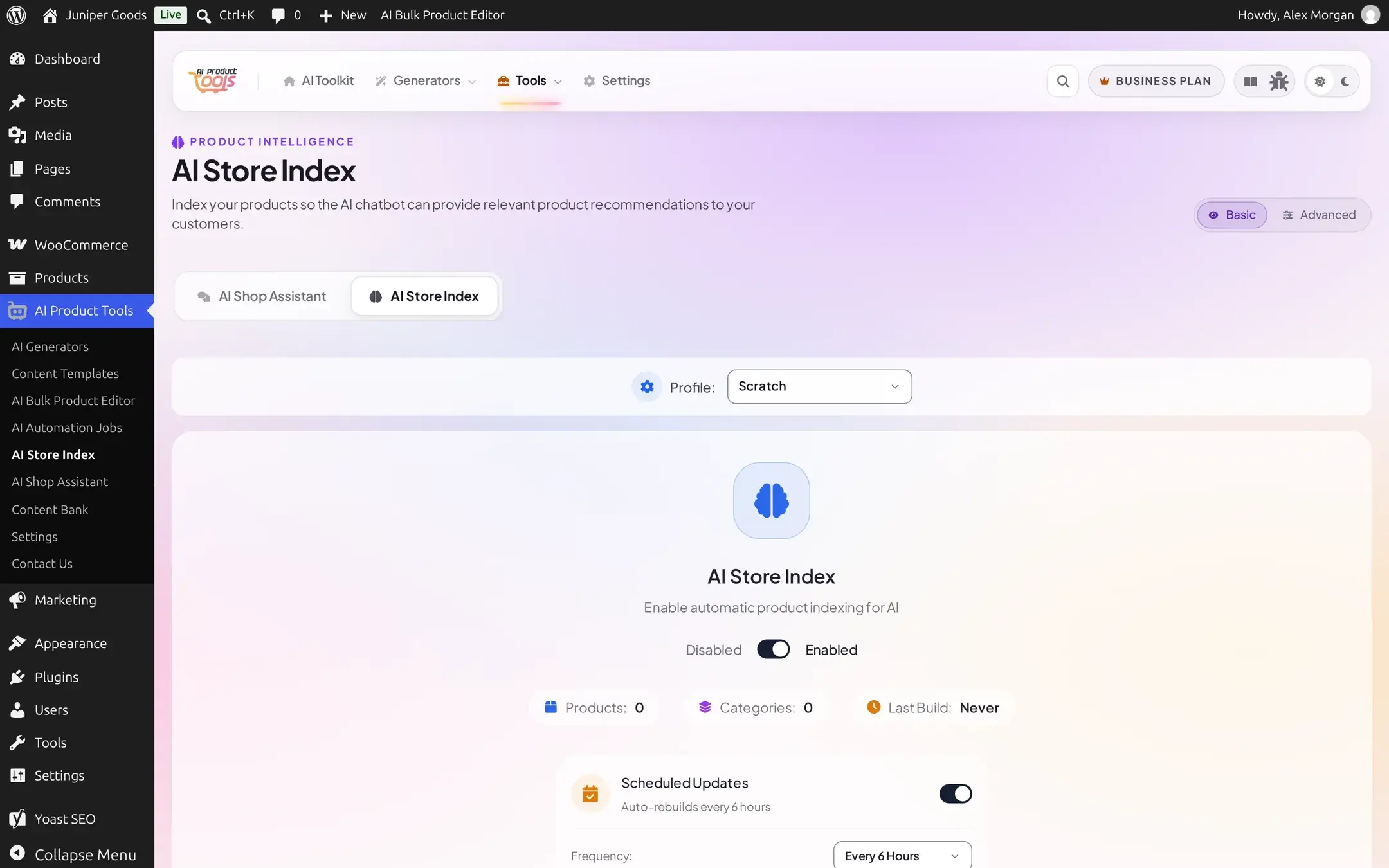1389x868 pixels.
Task: Select the AI Store Index tab
Action: 424,296
